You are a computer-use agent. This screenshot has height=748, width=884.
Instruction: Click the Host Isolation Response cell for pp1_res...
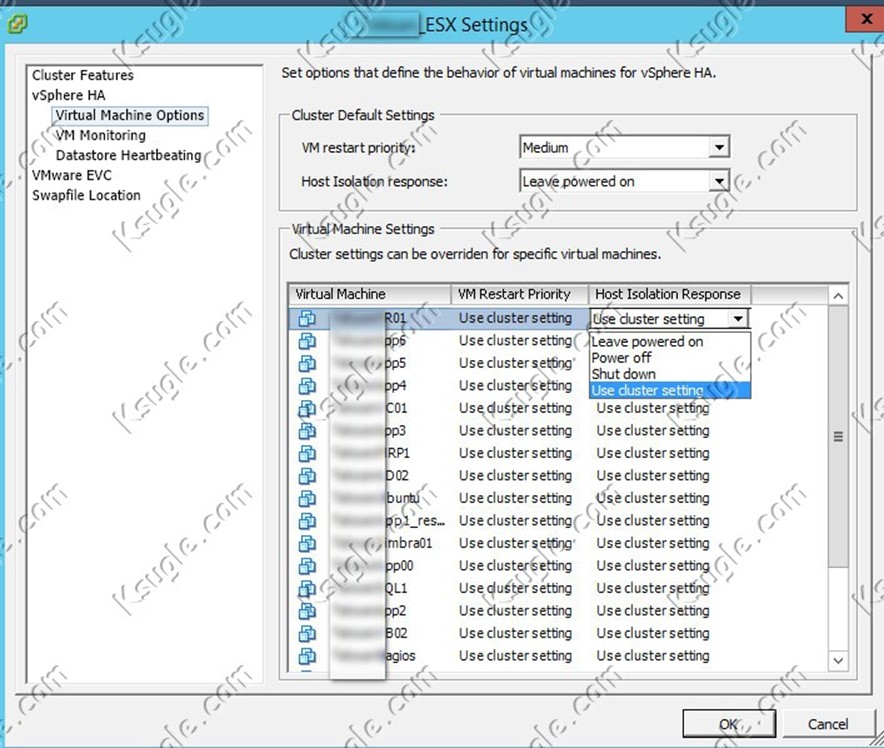coord(653,521)
